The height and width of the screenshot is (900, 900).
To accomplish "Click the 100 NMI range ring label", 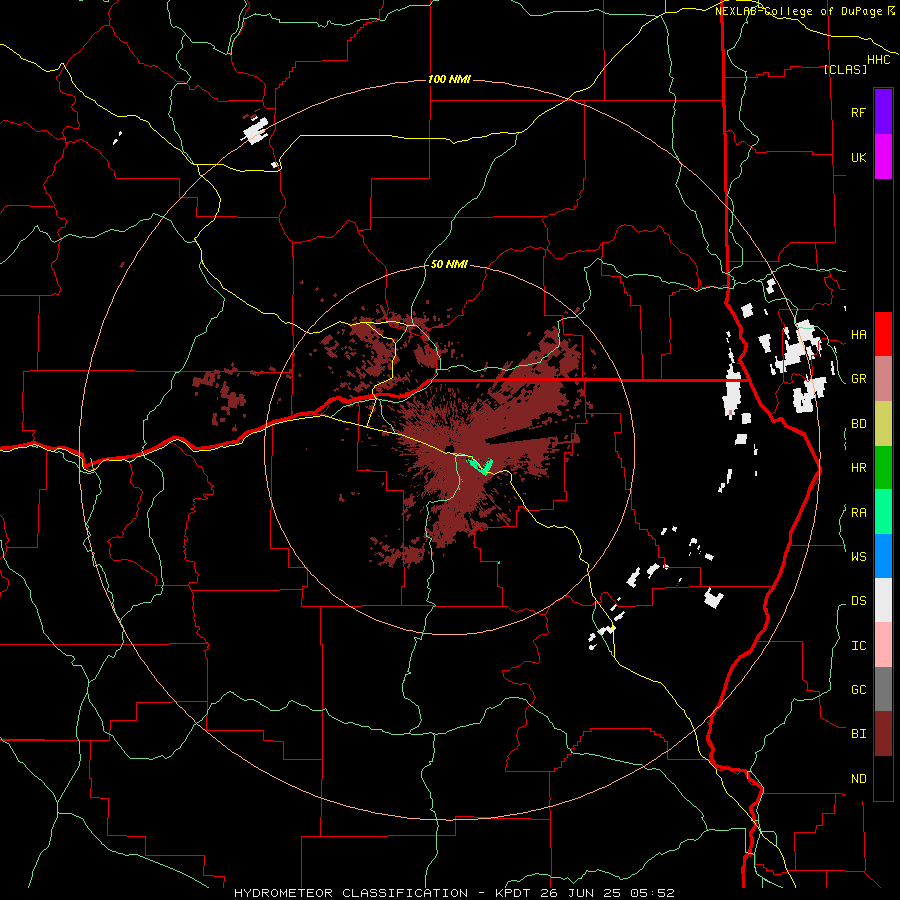I will (x=449, y=79).
